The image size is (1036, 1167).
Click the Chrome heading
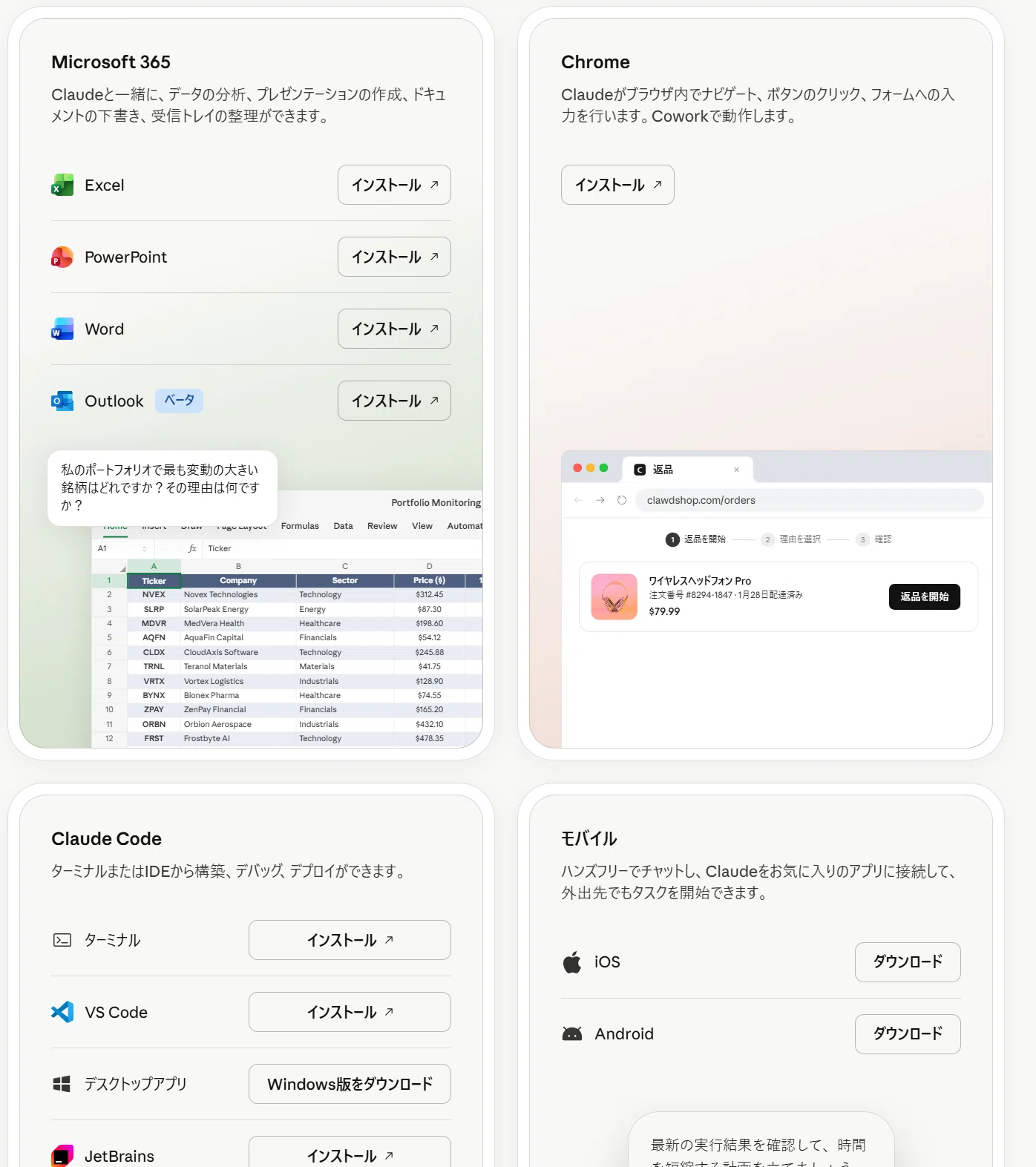click(595, 62)
